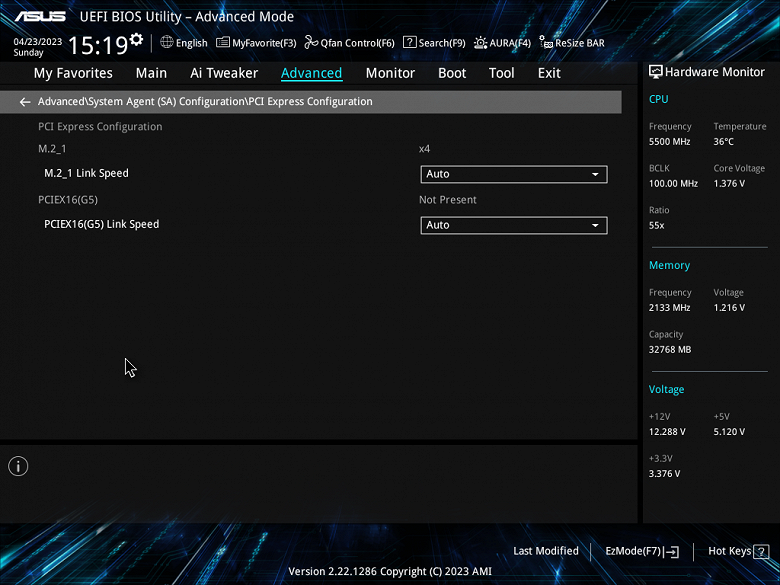Click the Version 2.22.1286 copyright text
The width and height of the screenshot is (780, 585).
[390, 571]
